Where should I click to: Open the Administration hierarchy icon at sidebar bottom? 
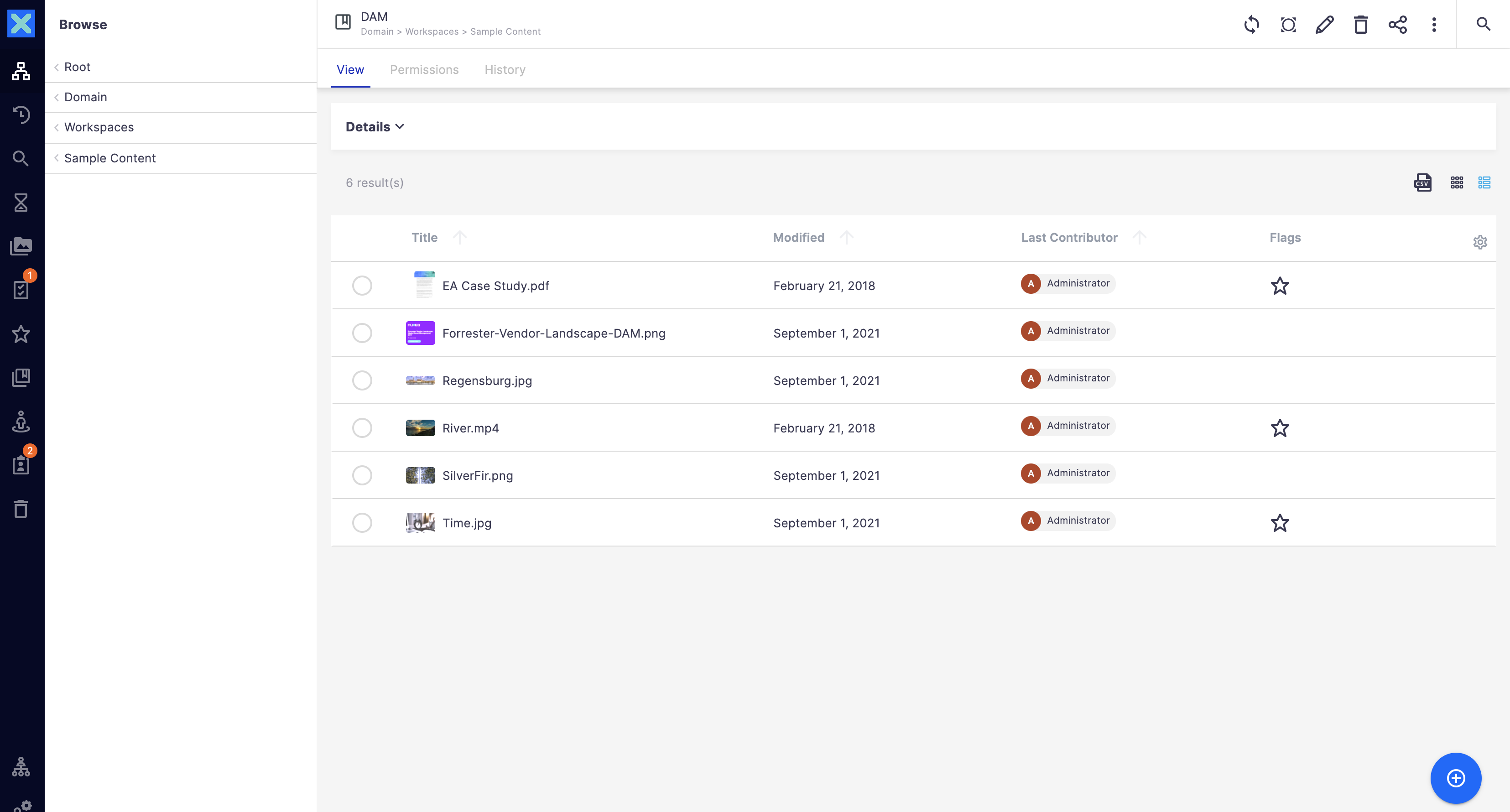(21, 767)
